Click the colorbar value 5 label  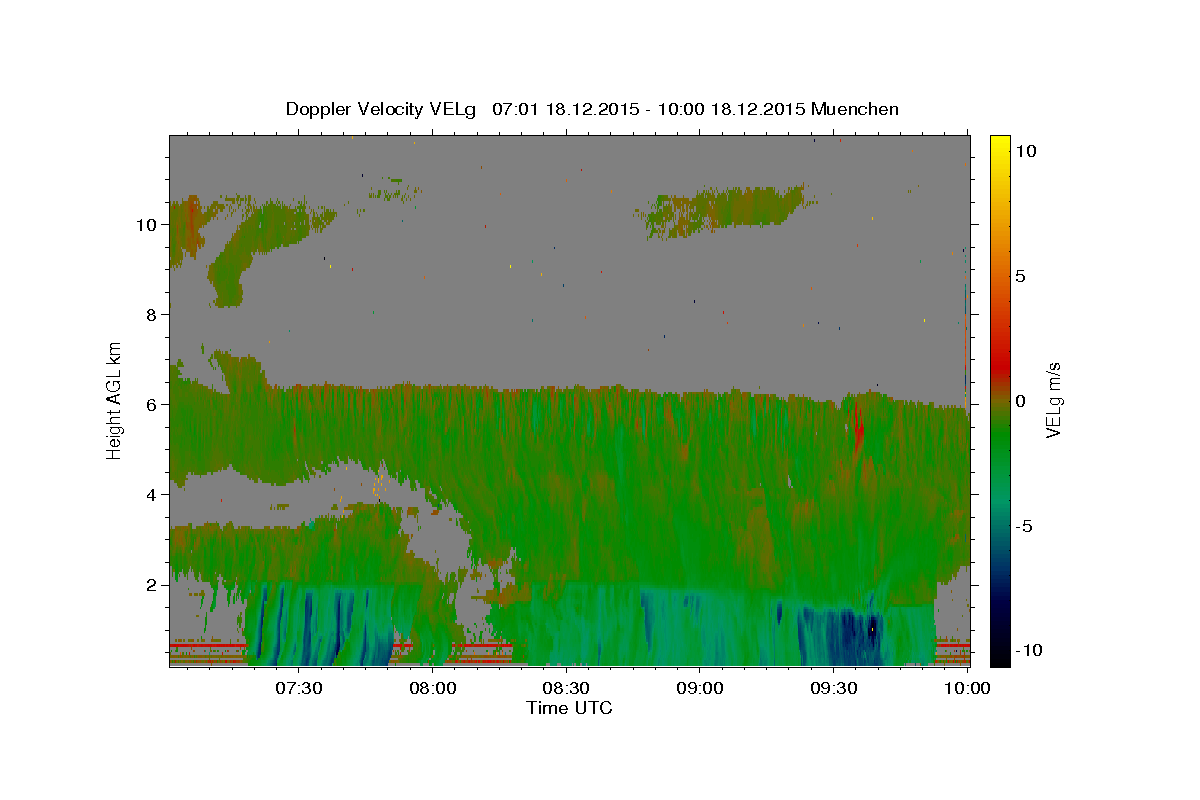(1020, 275)
